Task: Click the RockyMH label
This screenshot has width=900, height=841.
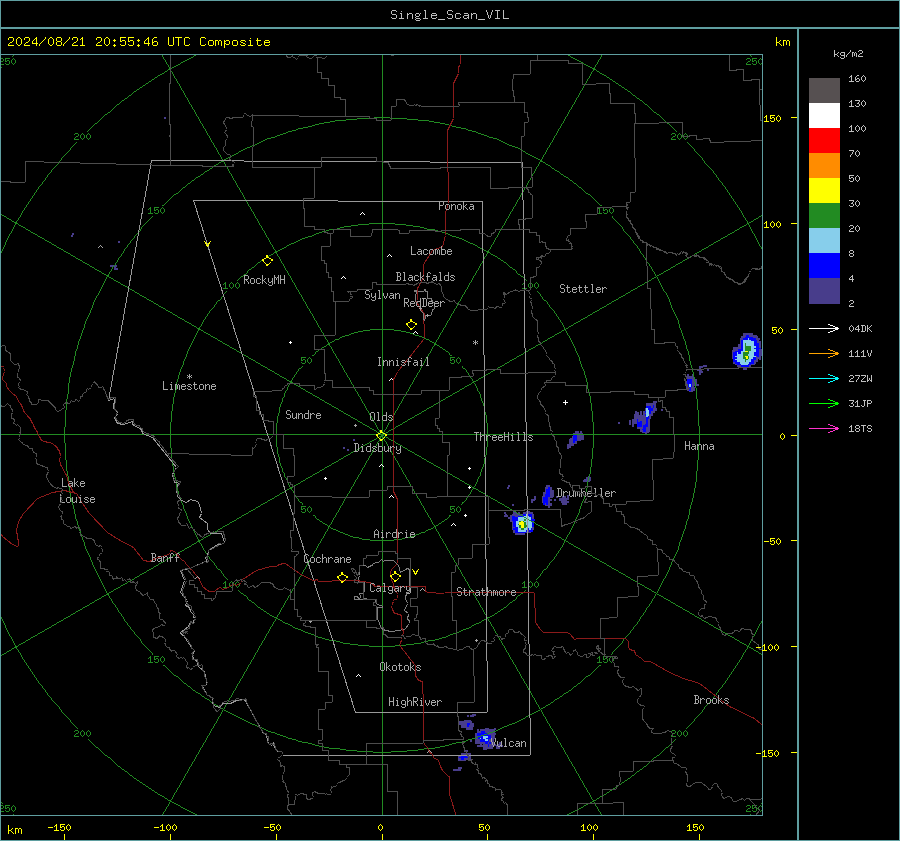Action: 264,280
